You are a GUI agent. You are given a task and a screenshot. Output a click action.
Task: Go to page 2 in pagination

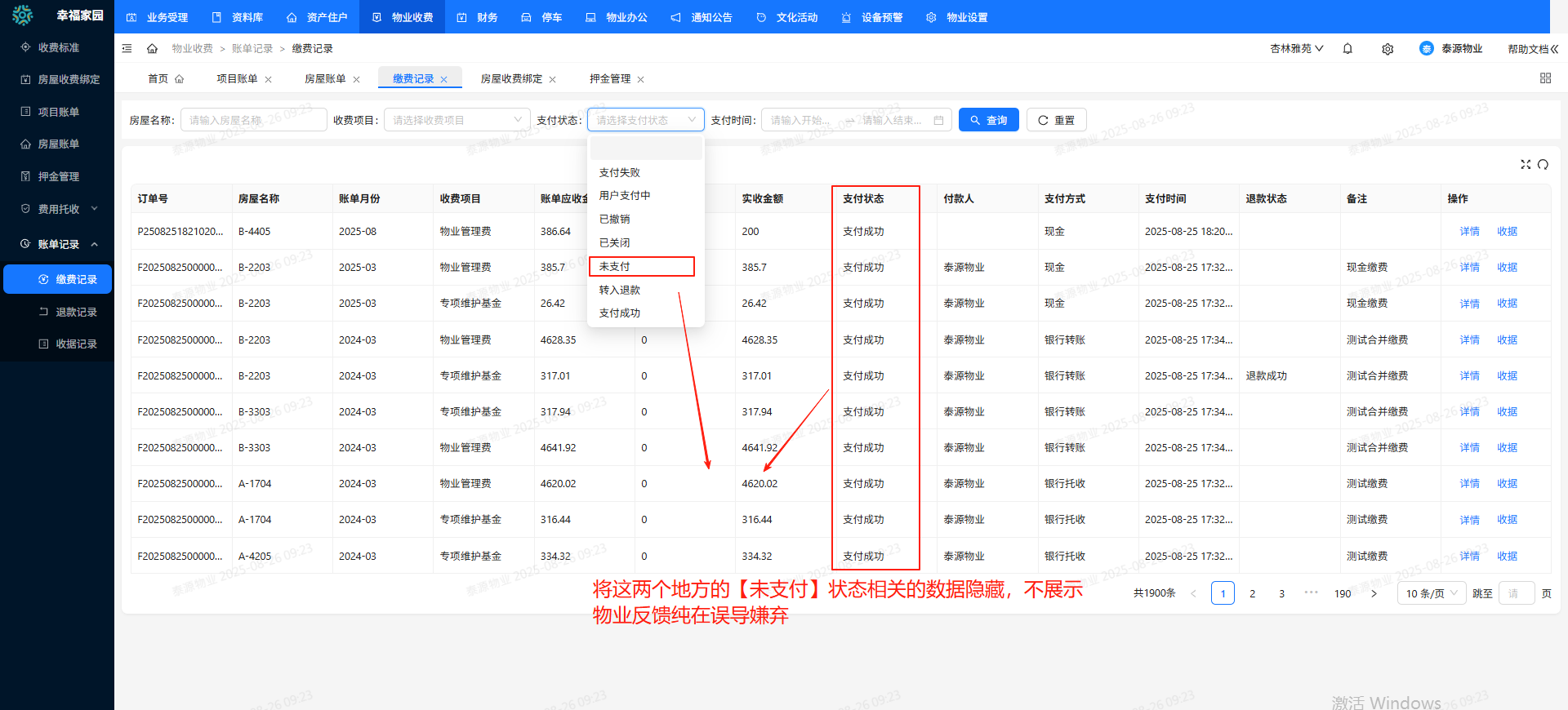click(1252, 594)
